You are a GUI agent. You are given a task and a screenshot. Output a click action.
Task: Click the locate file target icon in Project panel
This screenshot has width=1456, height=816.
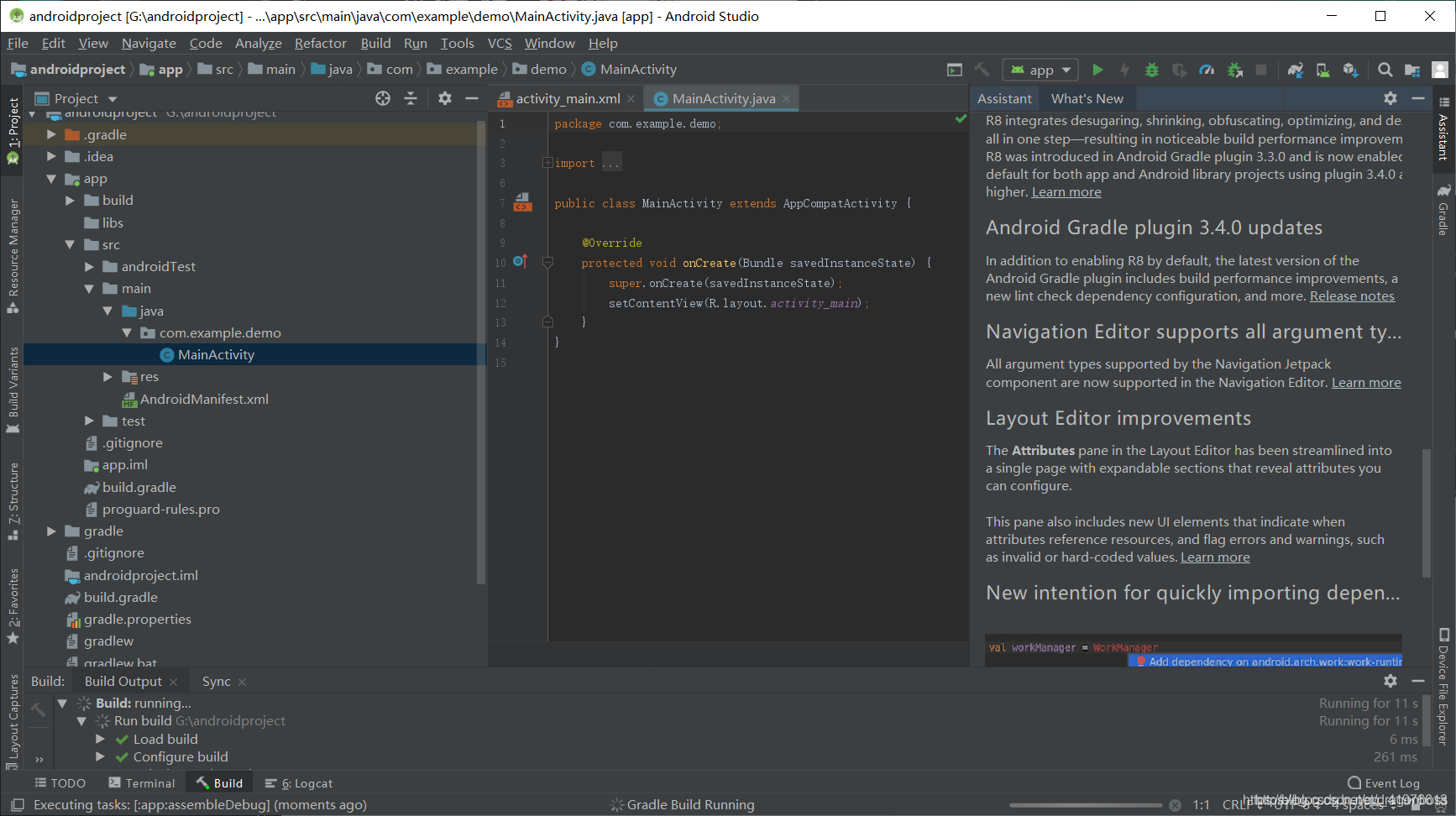[383, 98]
